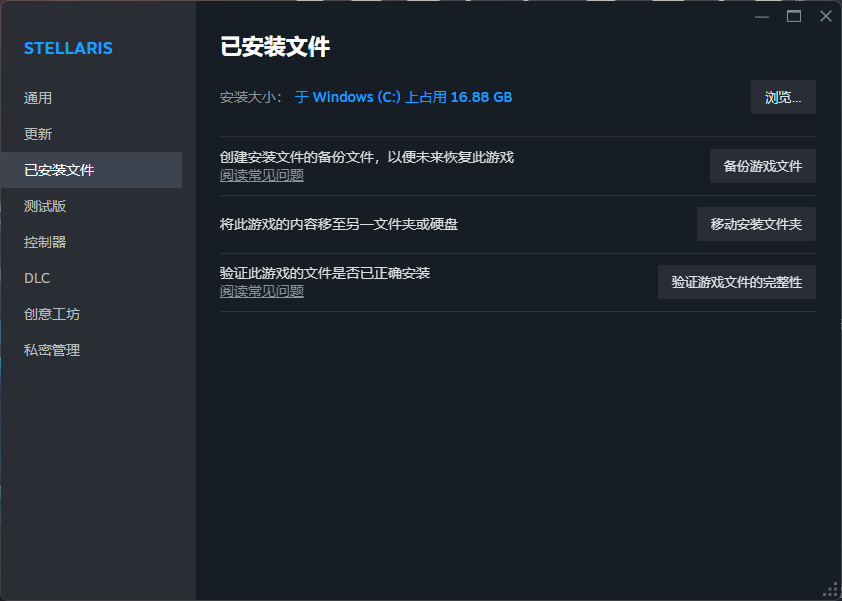Maximize the properties window
This screenshot has width=842, height=601.
794,16
